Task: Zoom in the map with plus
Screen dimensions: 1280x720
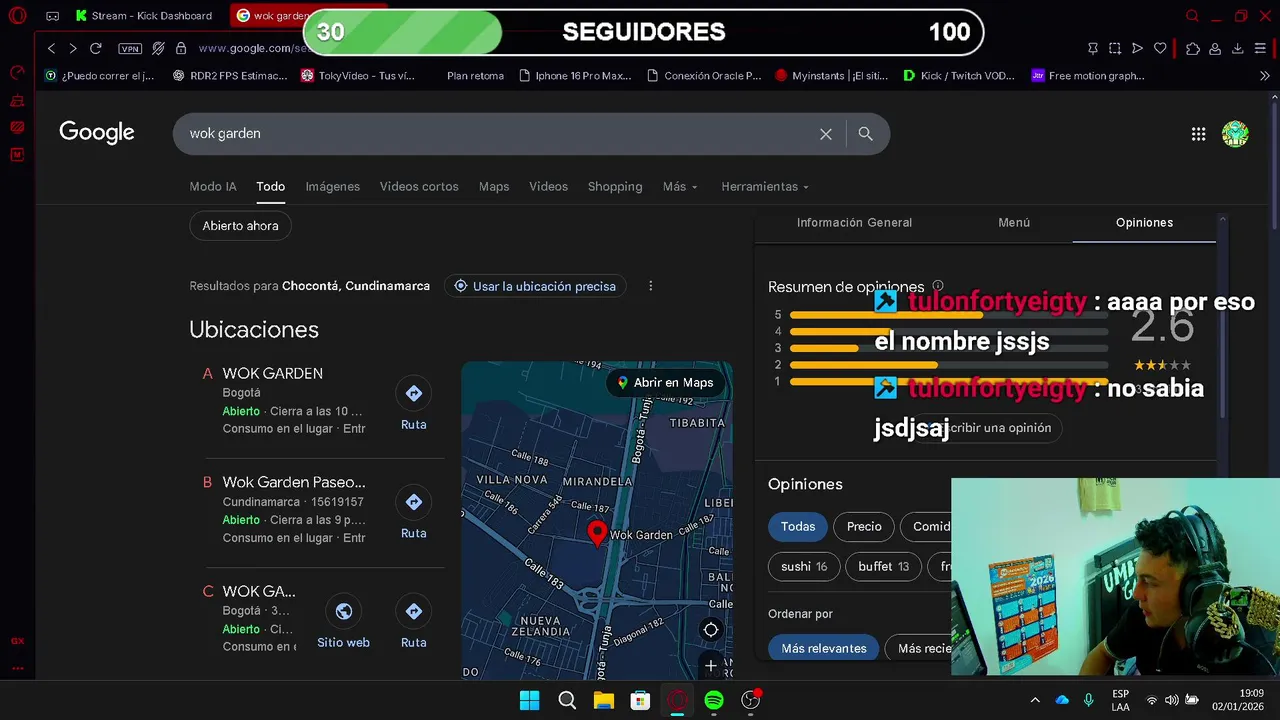Action: point(711,665)
